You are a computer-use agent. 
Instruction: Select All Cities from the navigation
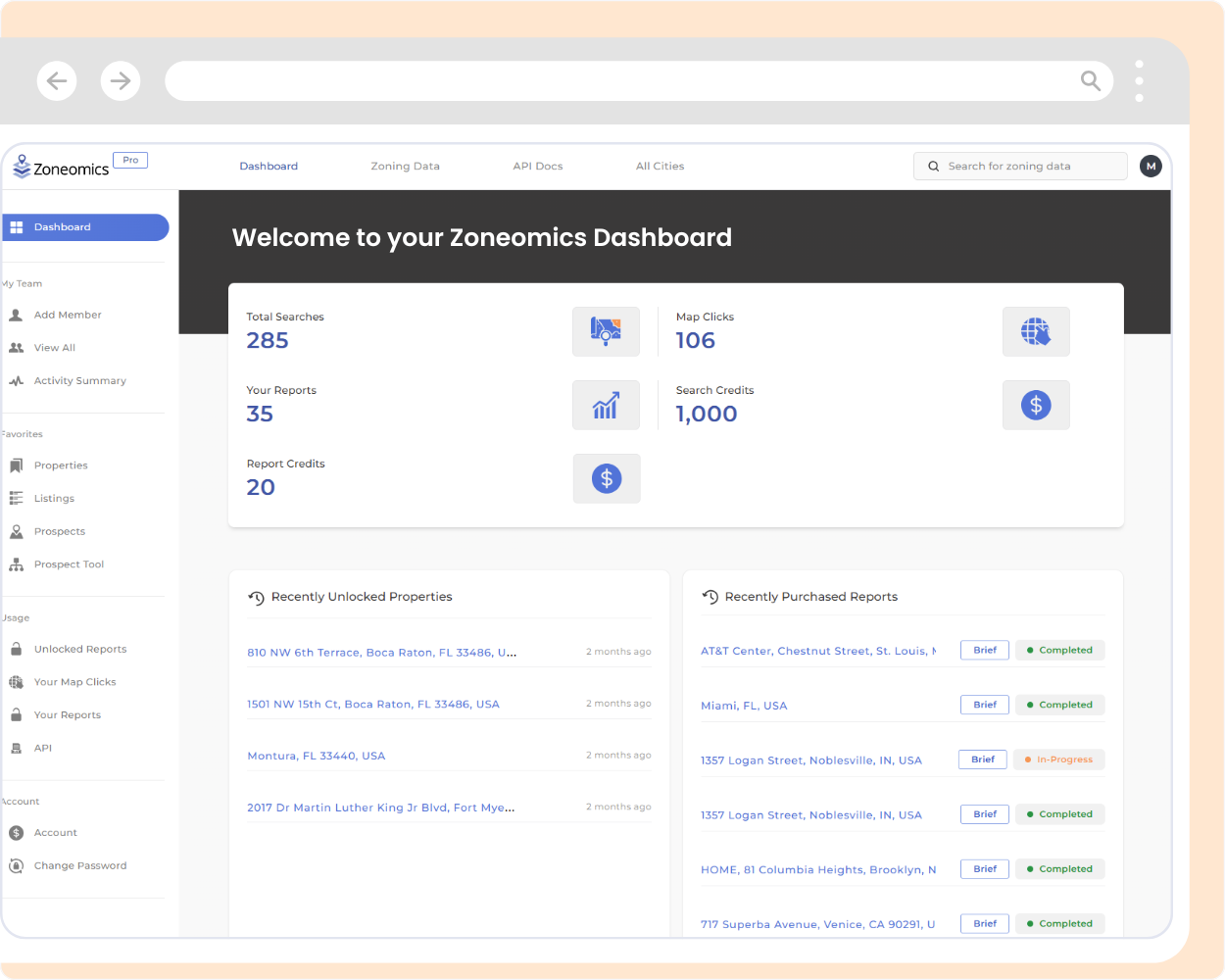(x=660, y=166)
